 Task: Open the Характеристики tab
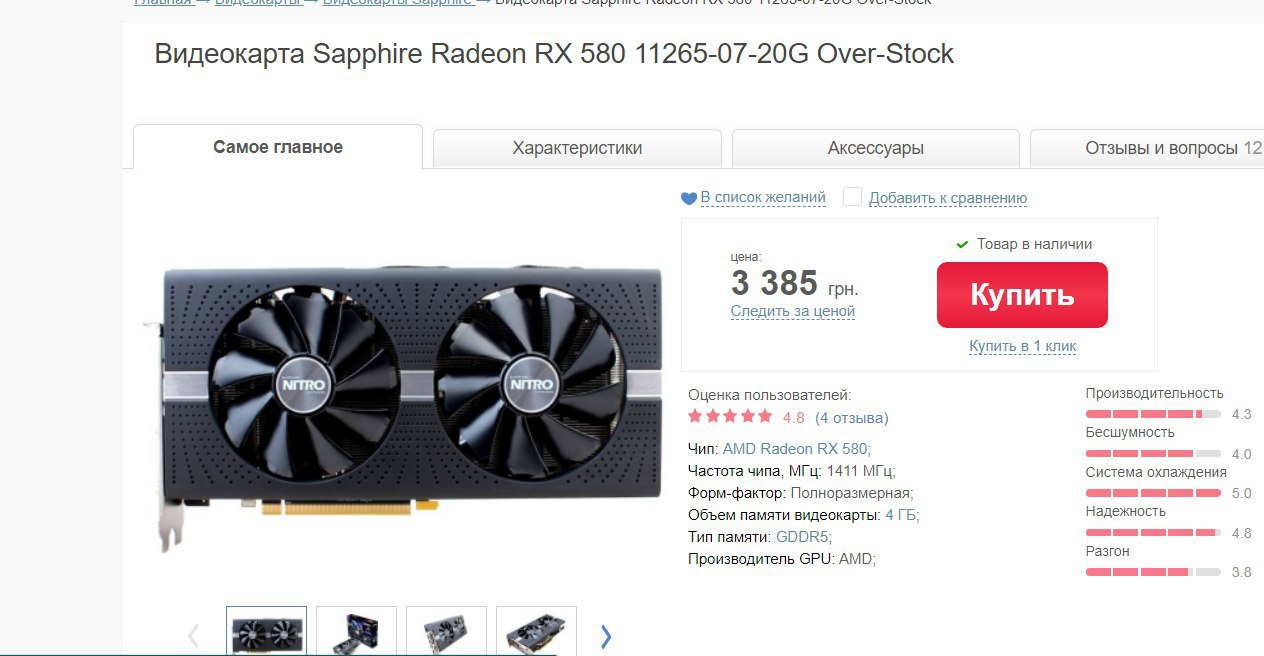point(577,148)
